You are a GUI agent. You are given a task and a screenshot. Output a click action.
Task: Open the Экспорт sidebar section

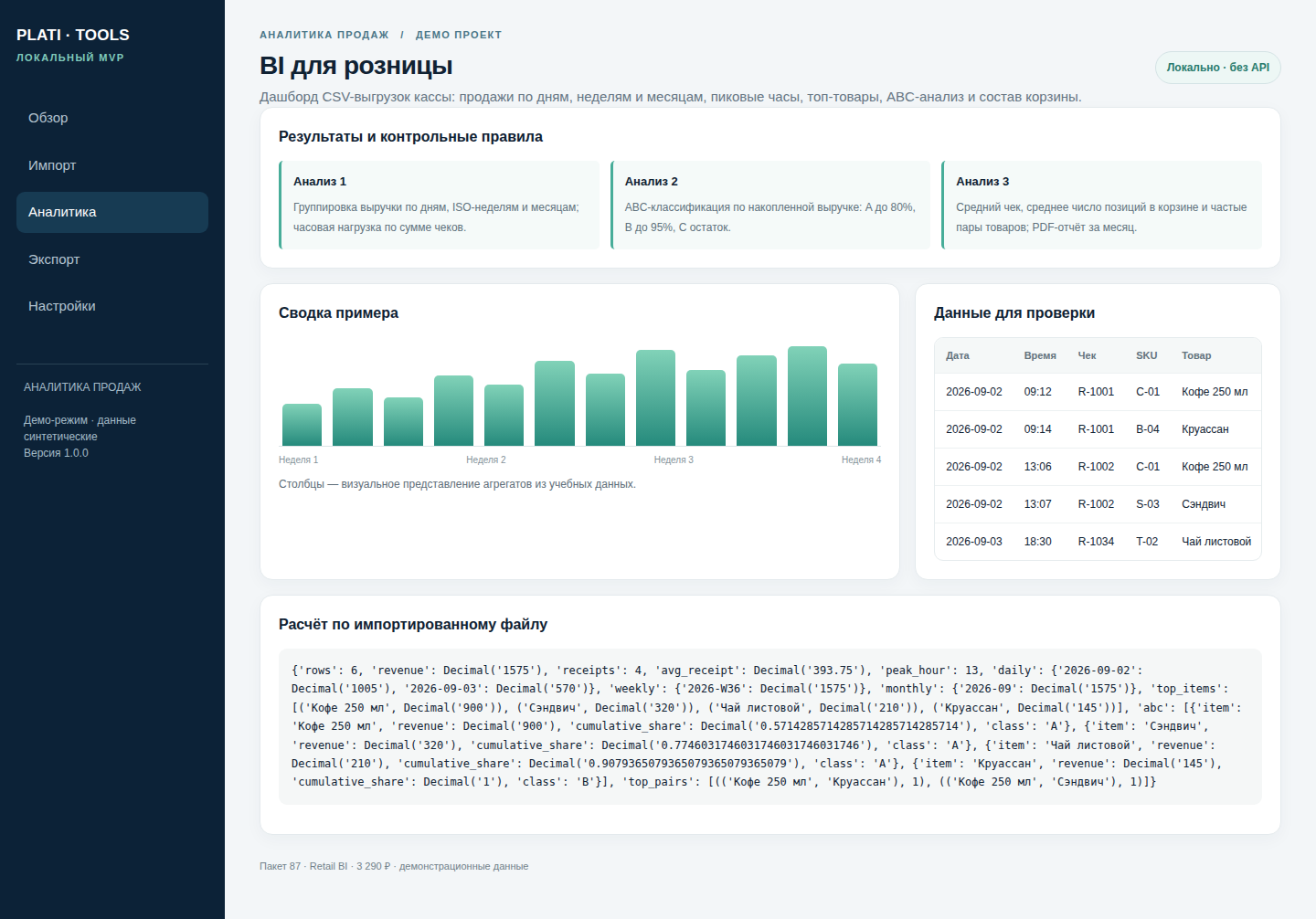[x=112, y=259]
